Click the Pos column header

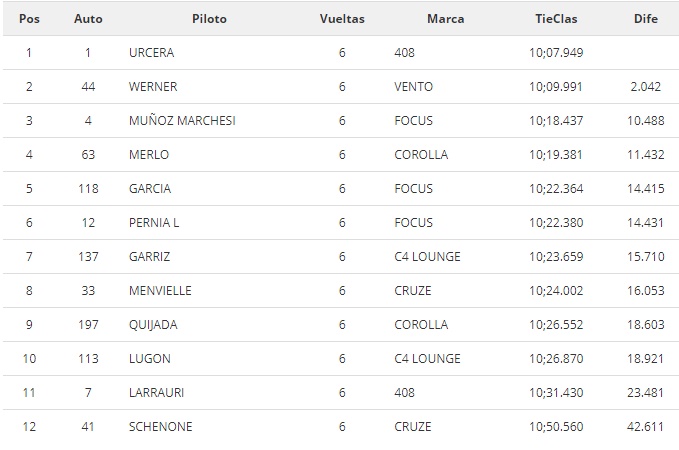pos(29,19)
